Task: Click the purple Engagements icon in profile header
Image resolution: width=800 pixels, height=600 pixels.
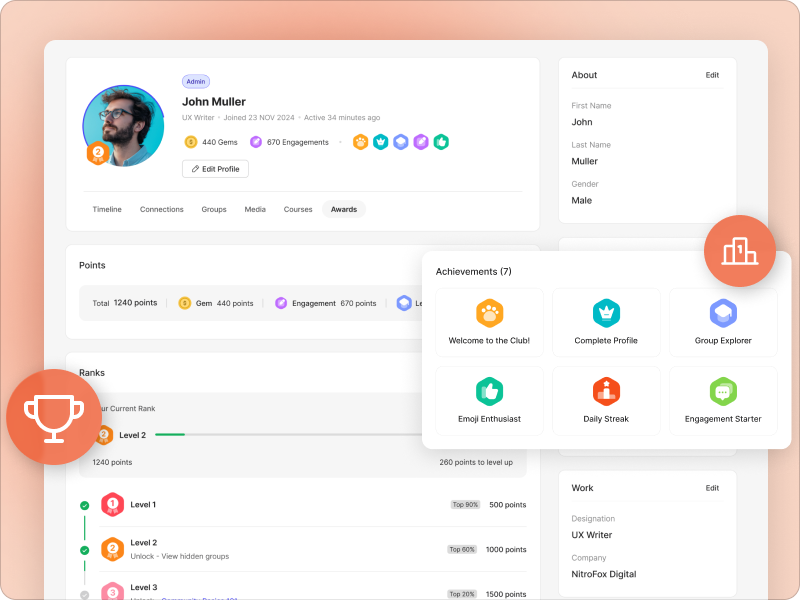Action: click(256, 142)
